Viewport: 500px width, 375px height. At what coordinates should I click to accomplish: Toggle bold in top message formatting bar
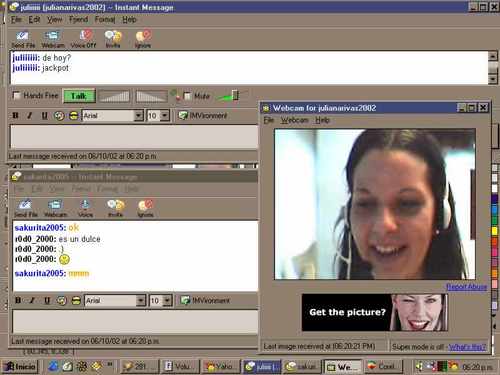(15, 116)
